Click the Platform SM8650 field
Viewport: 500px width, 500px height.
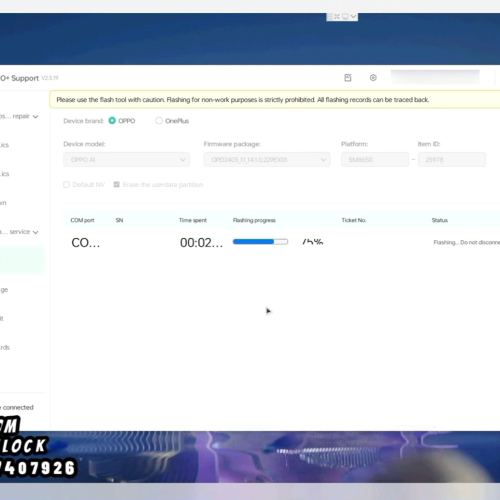click(375, 160)
